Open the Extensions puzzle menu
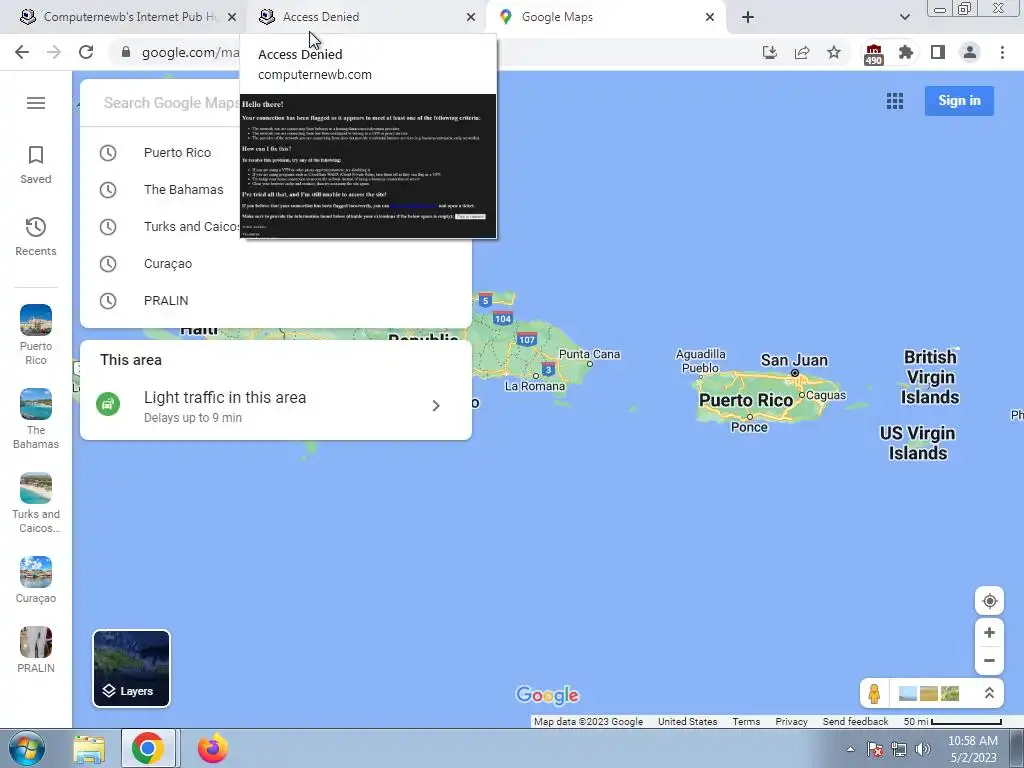Viewport: 1024px width, 768px height. (906, 52)
